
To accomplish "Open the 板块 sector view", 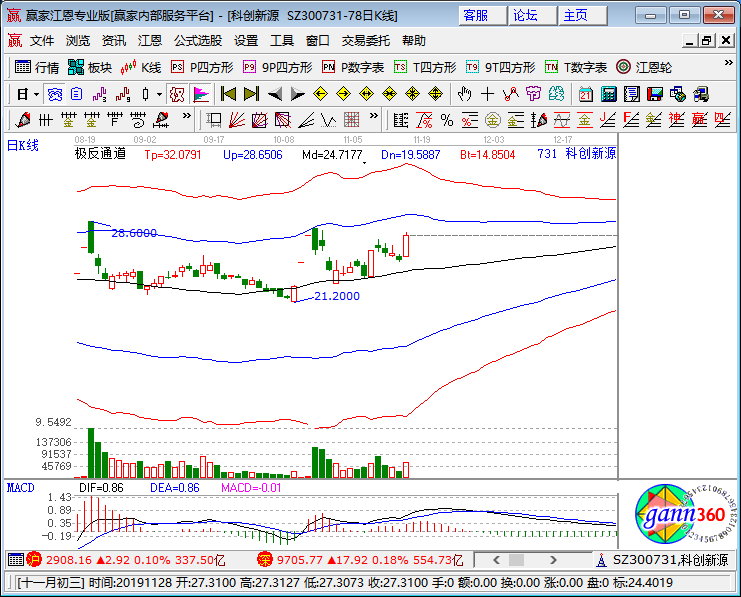I will (90, 68).
